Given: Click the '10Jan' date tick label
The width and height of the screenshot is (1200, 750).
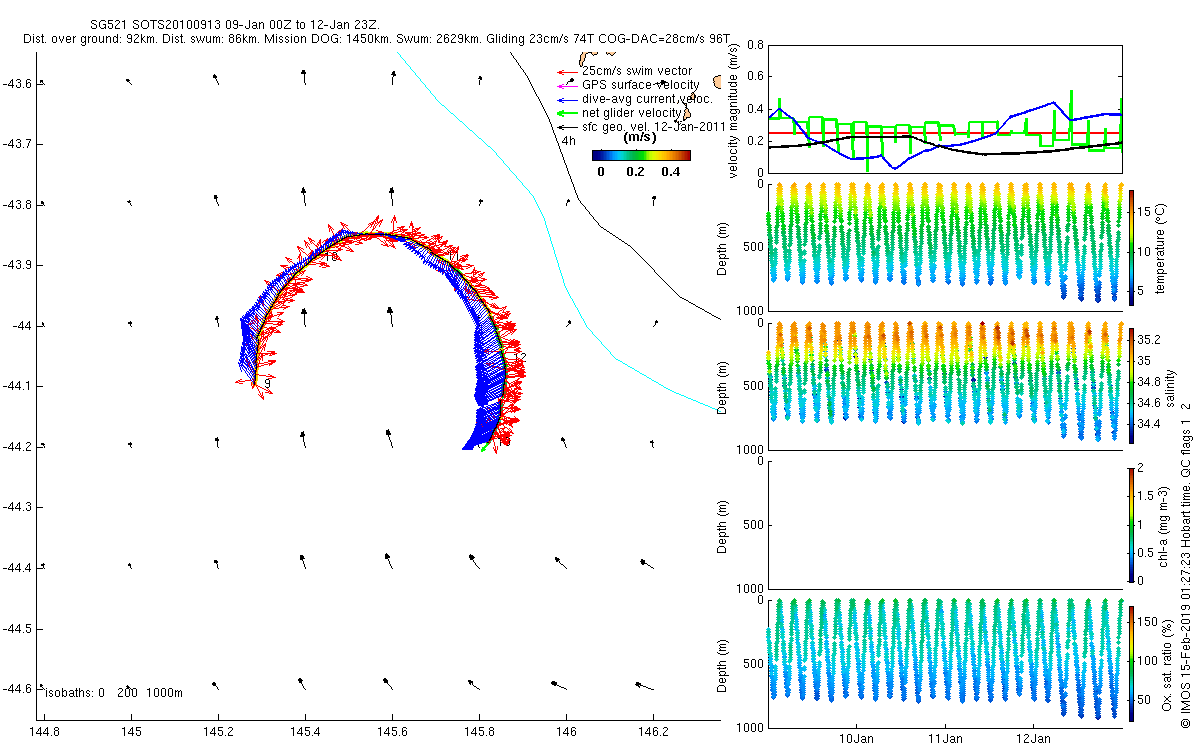Looking at the screenshot, I should coord(857,739).
